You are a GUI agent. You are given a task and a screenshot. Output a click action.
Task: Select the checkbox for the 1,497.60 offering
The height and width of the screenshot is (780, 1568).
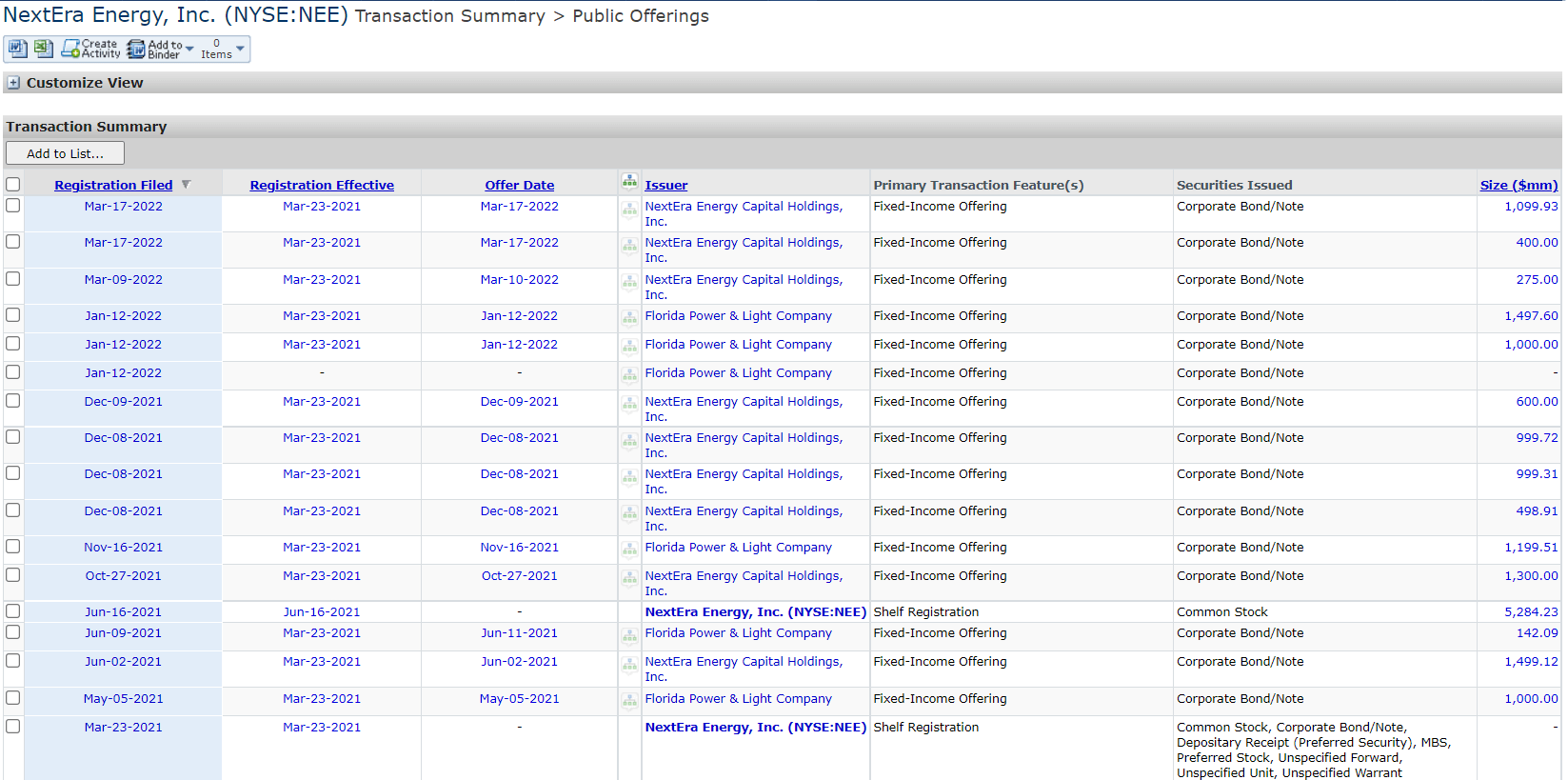click(x=12, y=315)
